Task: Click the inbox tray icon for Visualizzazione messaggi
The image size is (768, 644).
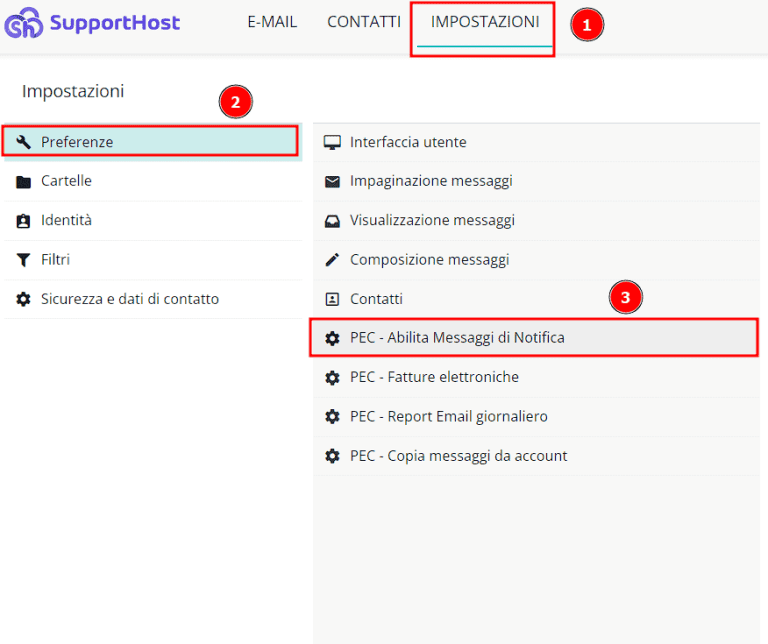Action: tap(333, 220)
